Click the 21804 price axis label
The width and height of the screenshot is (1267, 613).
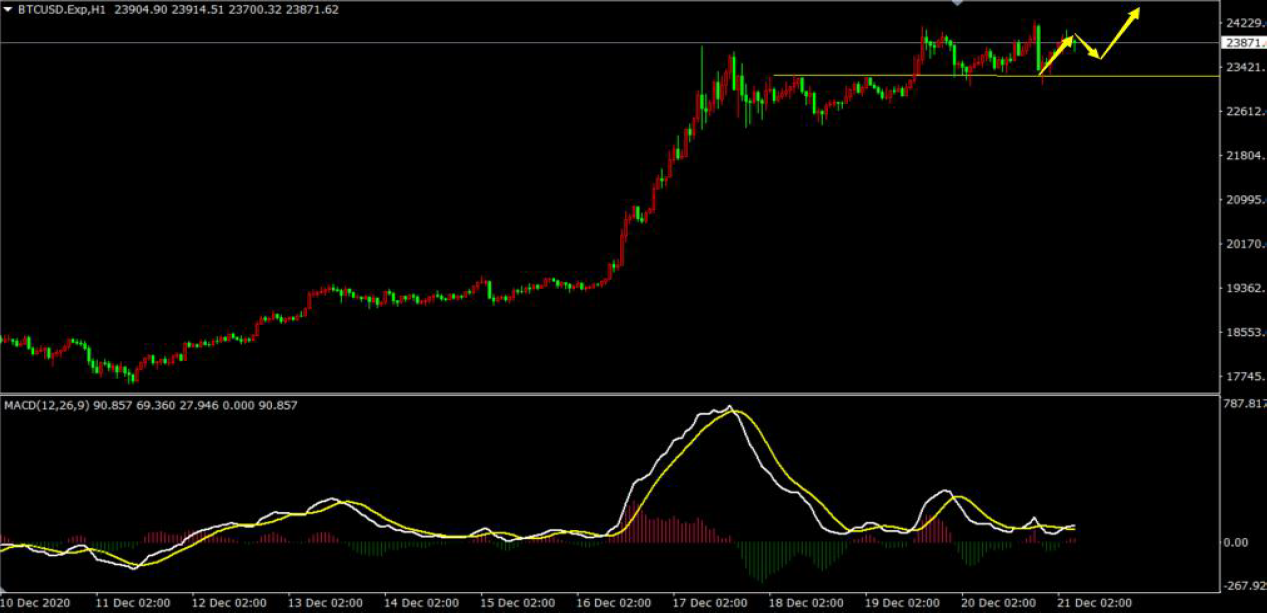(1245, 157)
